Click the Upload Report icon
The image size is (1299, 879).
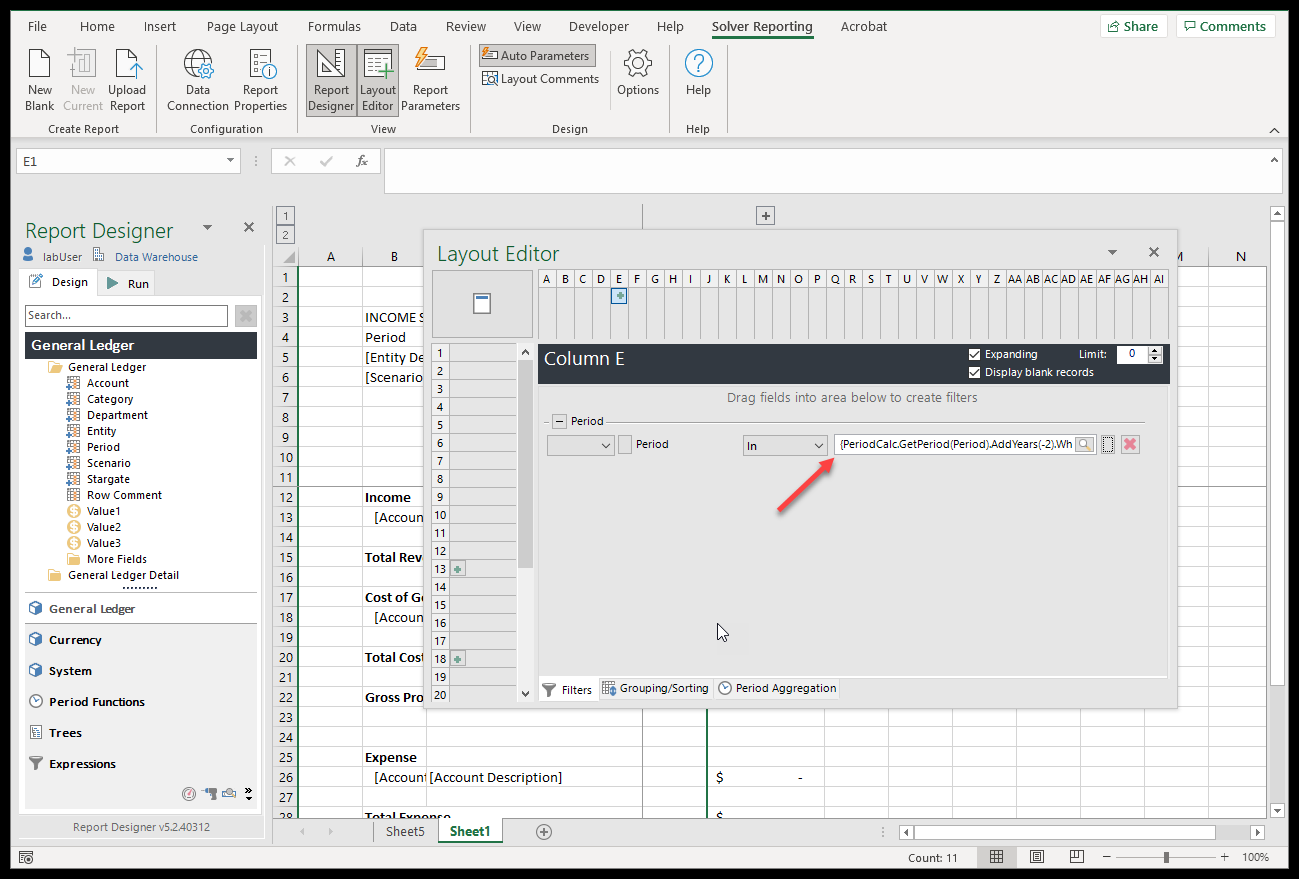tap(127, 79)
